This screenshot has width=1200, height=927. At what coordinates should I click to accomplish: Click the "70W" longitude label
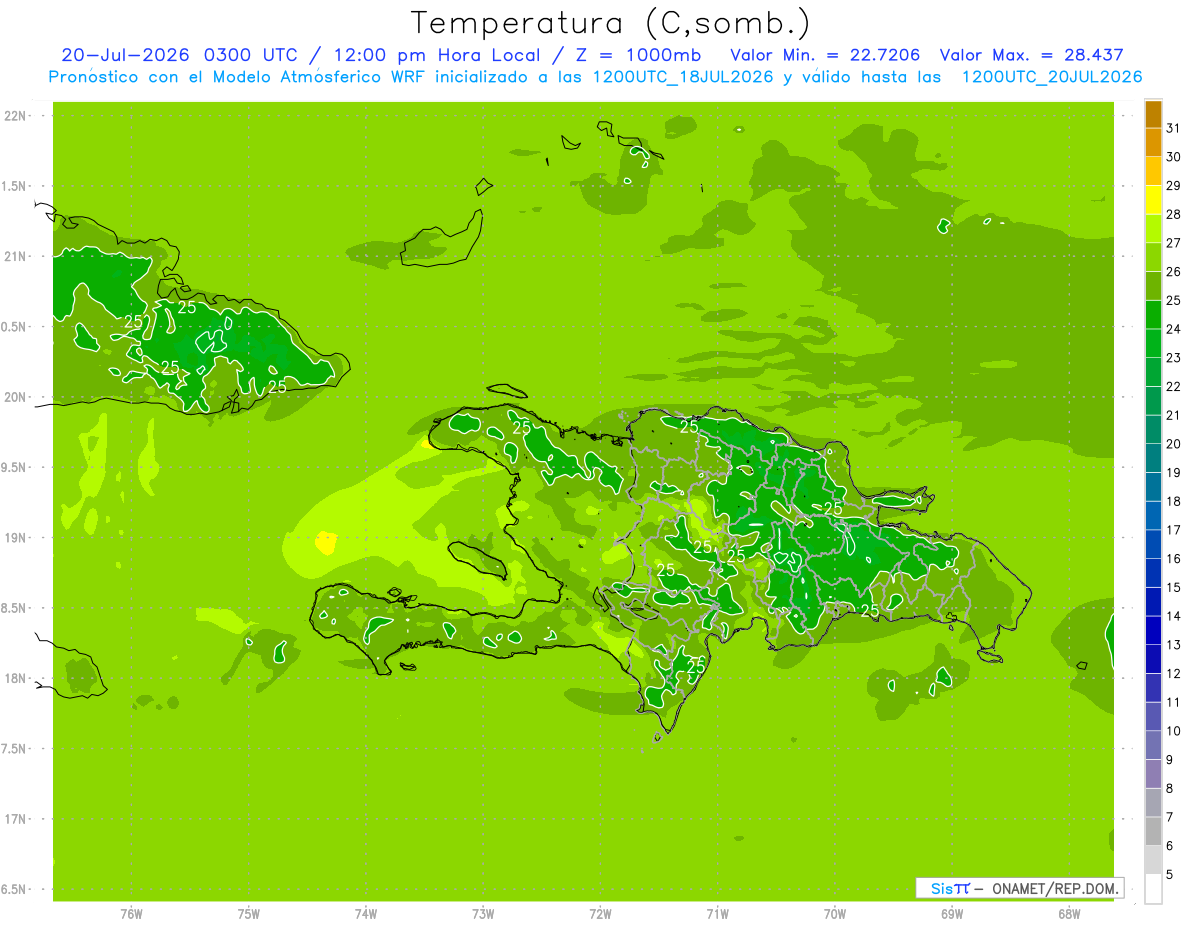[x=835, y=914]
